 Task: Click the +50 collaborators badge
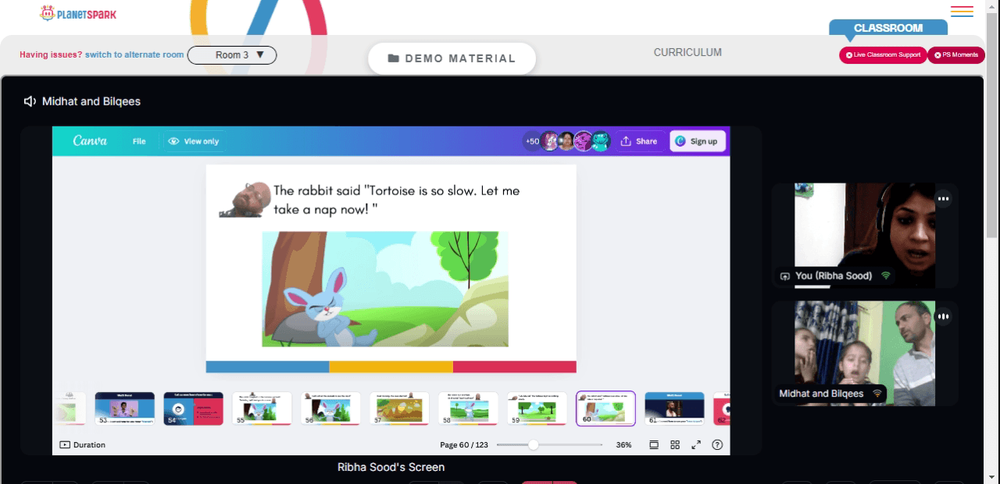[x=531, y=141]
